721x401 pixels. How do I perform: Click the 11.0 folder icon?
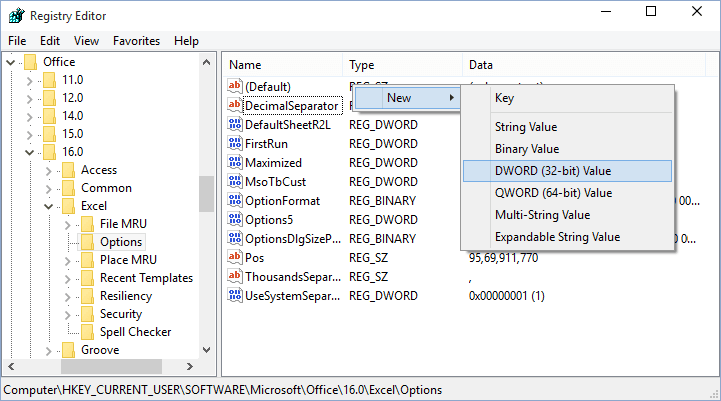point(49,80)
